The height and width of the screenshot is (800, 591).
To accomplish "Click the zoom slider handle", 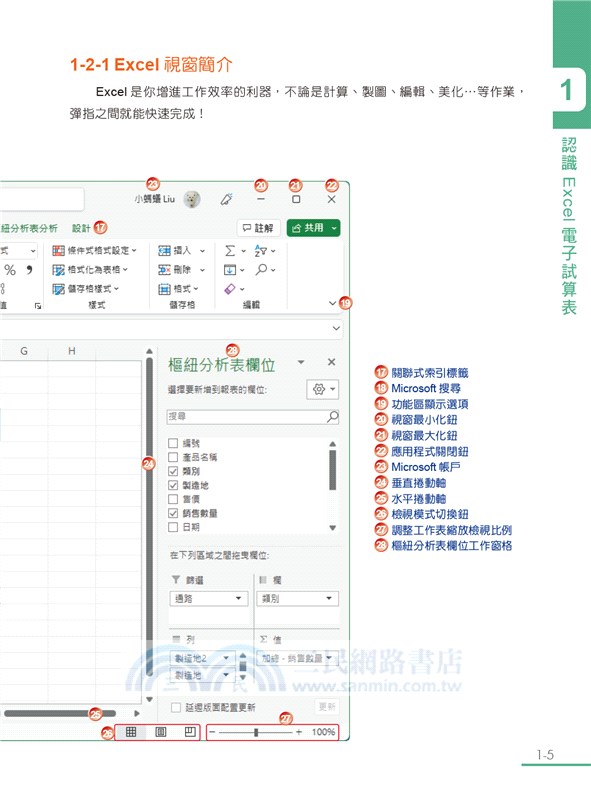I will (x=256, y=732).
